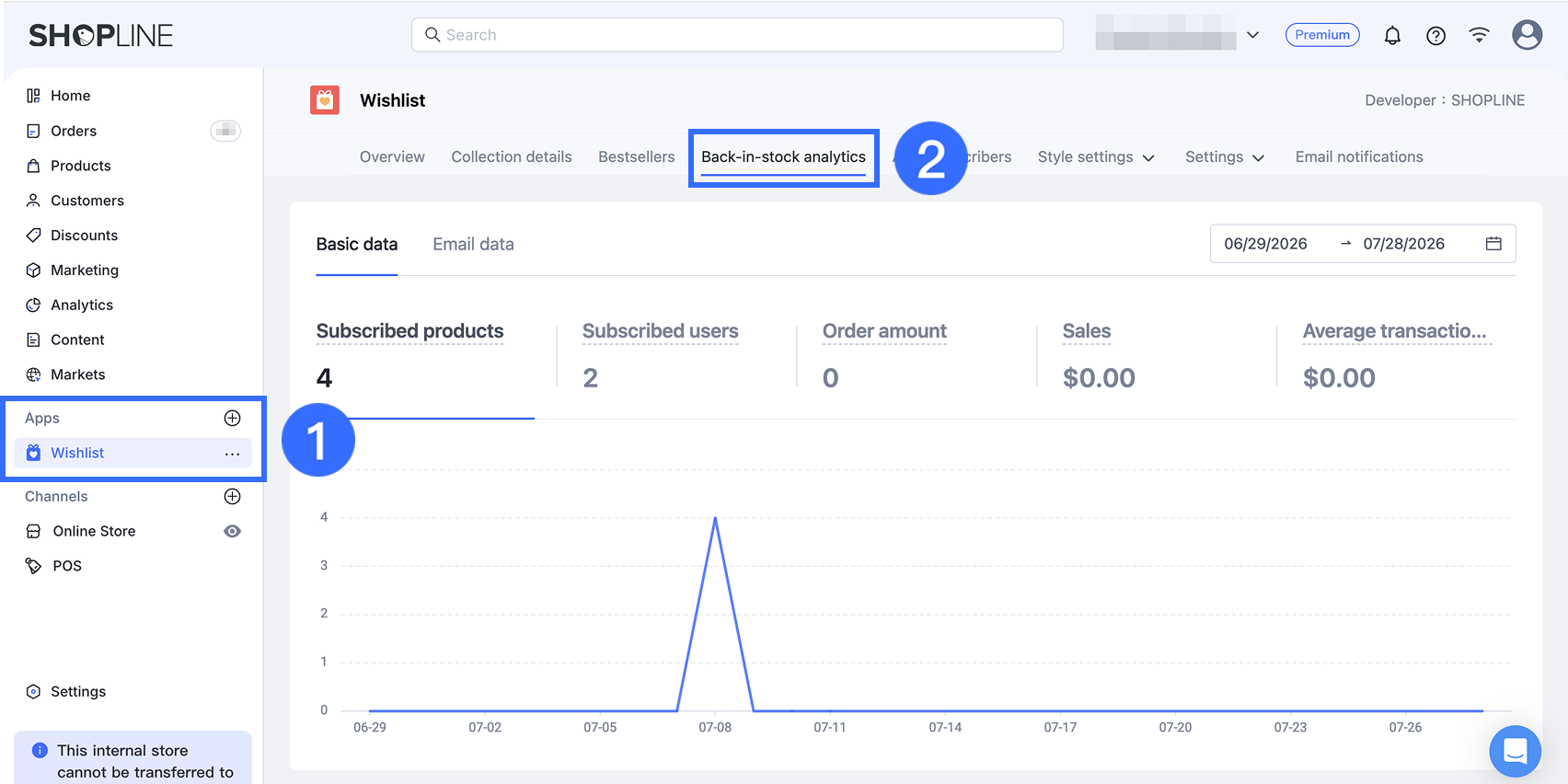
Task: Select the Average transaction metric
Action: (1395, 331)
